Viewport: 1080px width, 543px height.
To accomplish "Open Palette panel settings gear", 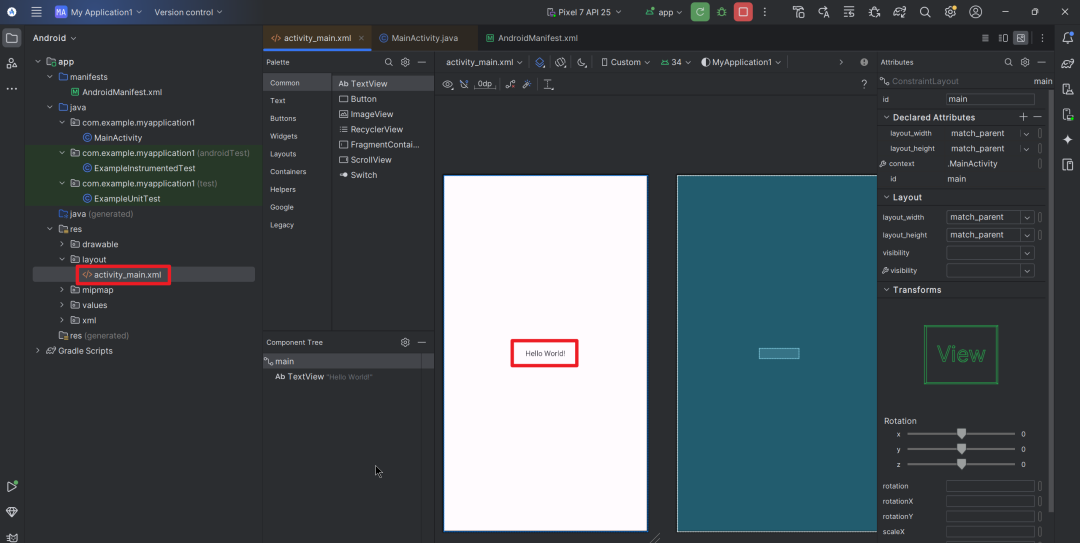I will (405, 62).
